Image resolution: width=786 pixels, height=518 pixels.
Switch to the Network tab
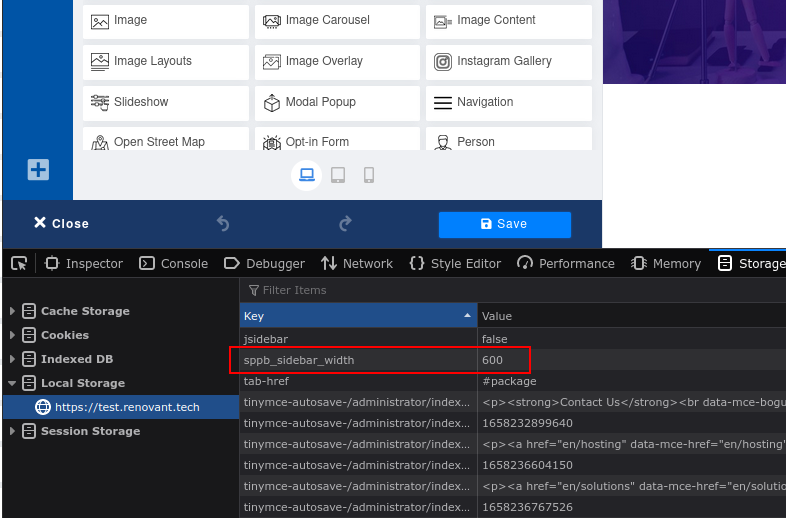[x=357, y=263]
